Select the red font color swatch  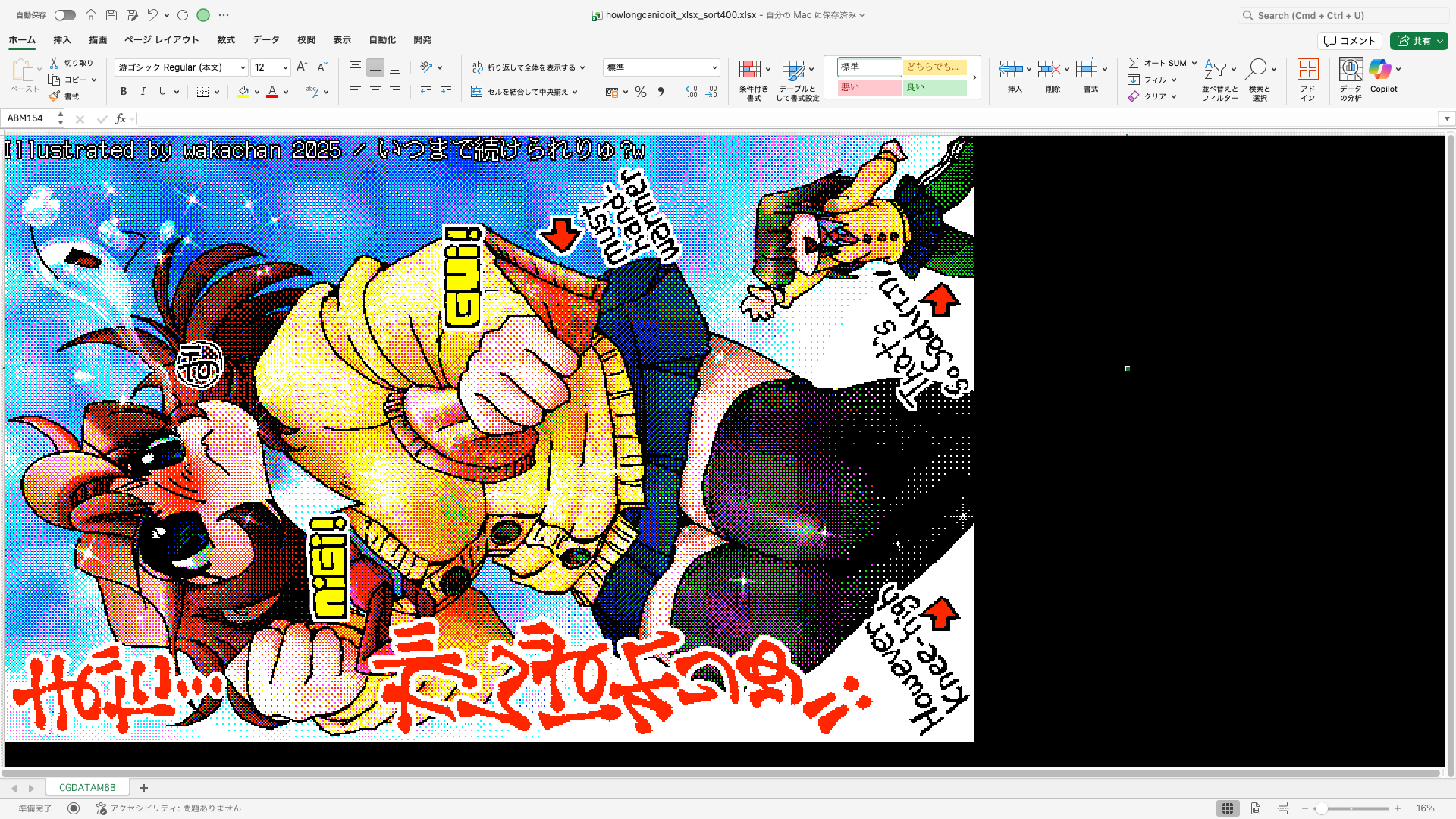(272, 92)
